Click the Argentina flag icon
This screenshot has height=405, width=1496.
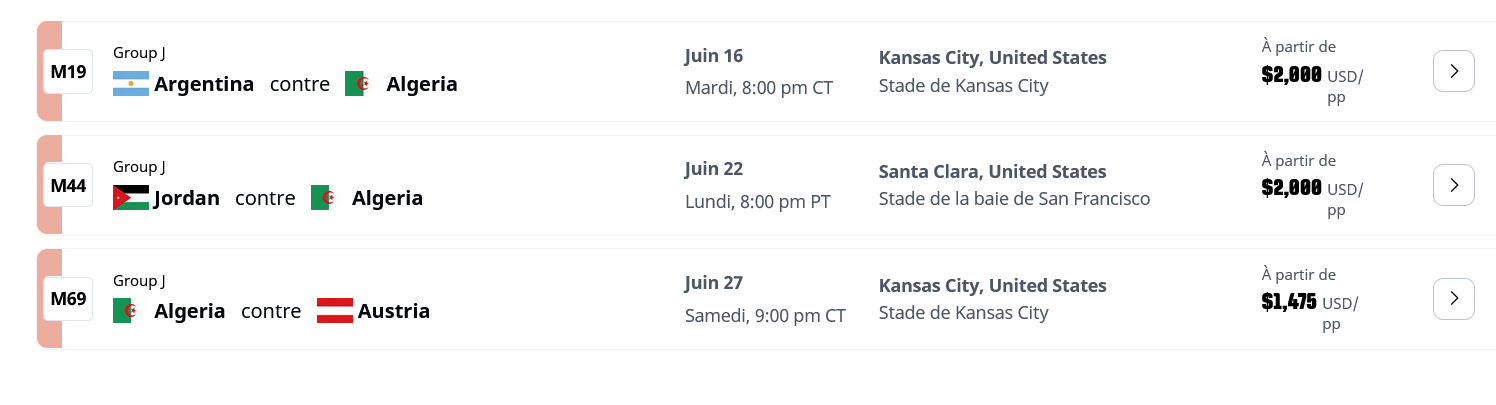coord(131,84)
